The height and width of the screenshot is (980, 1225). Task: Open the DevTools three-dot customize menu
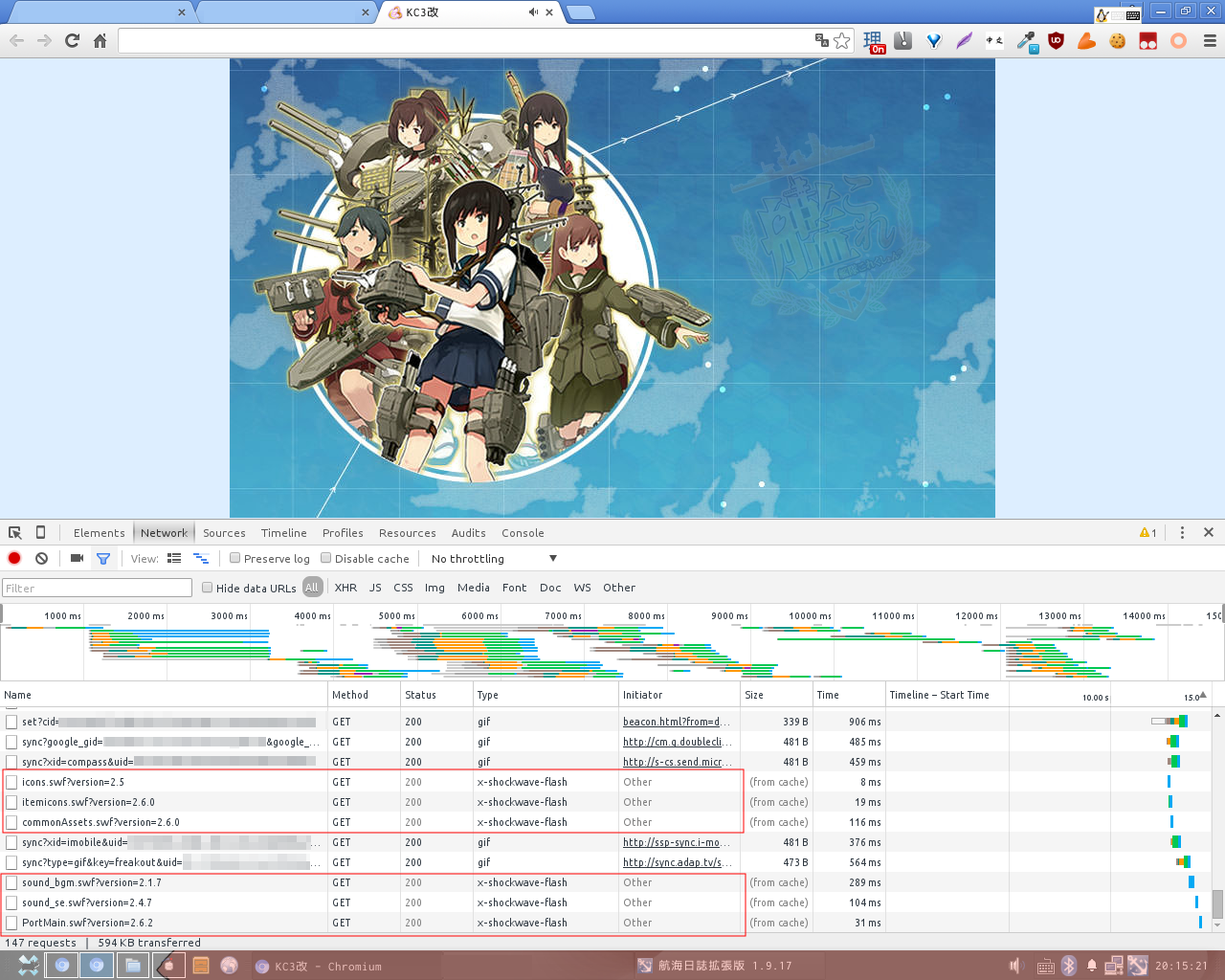click(1182, 532)
